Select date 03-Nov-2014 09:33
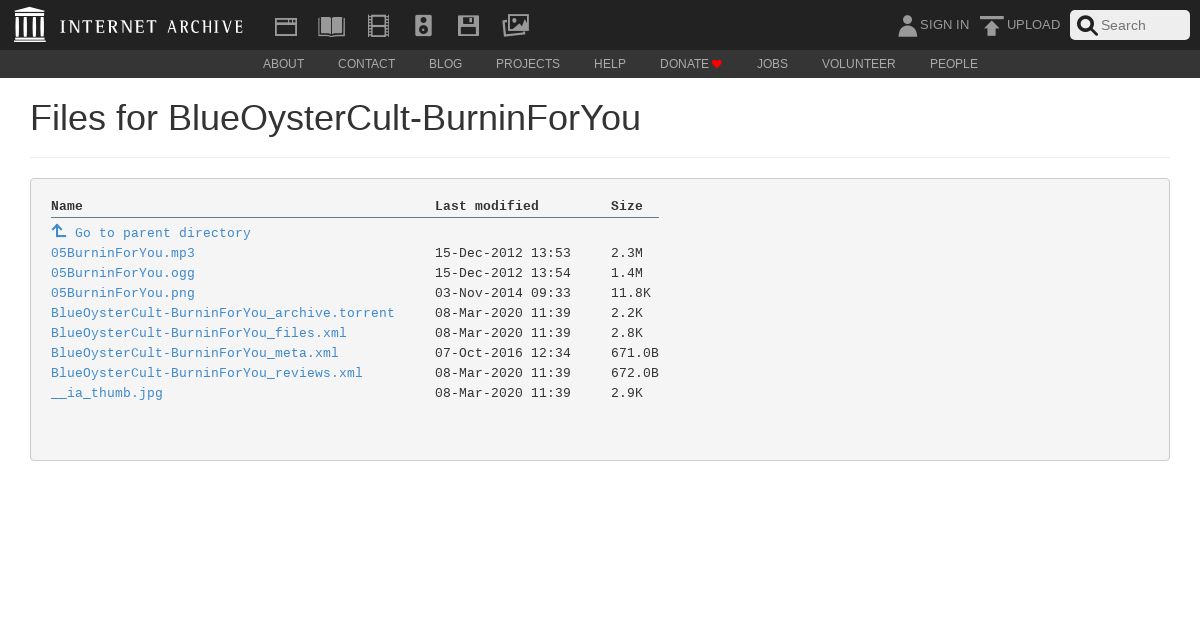 503,293
